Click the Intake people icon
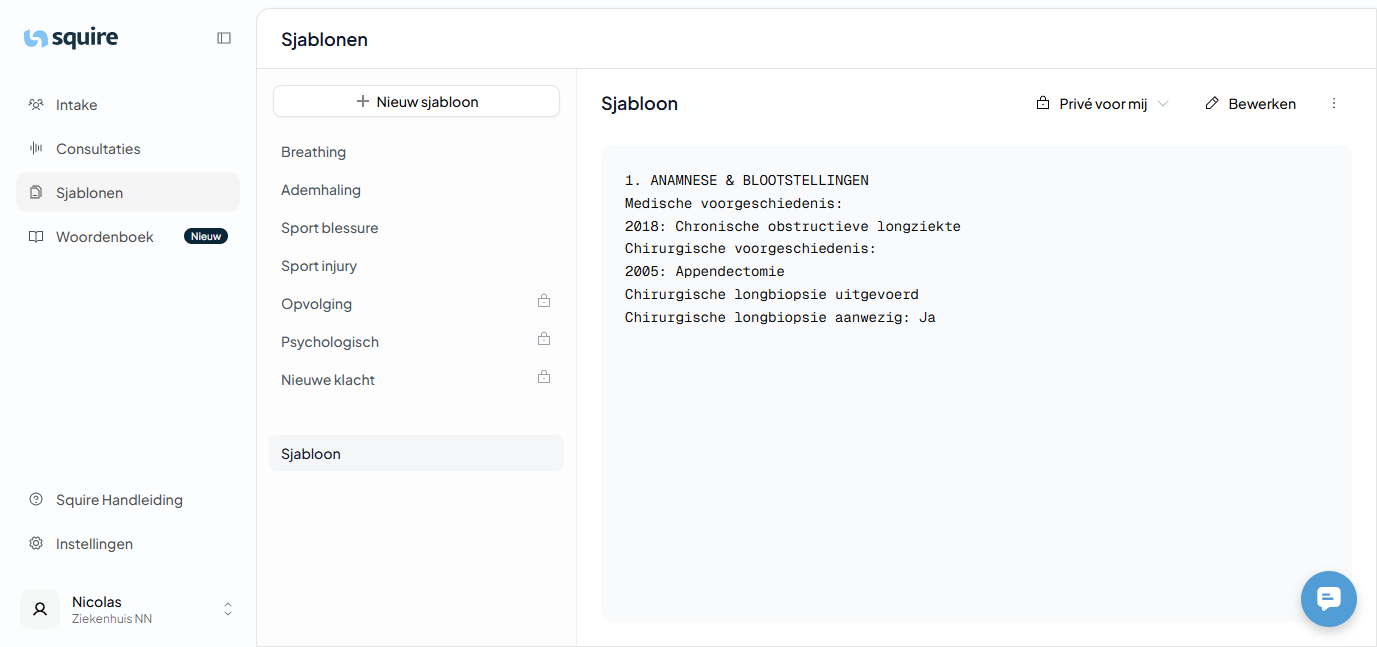The image size is (1377, 647). tap(36, 105)
